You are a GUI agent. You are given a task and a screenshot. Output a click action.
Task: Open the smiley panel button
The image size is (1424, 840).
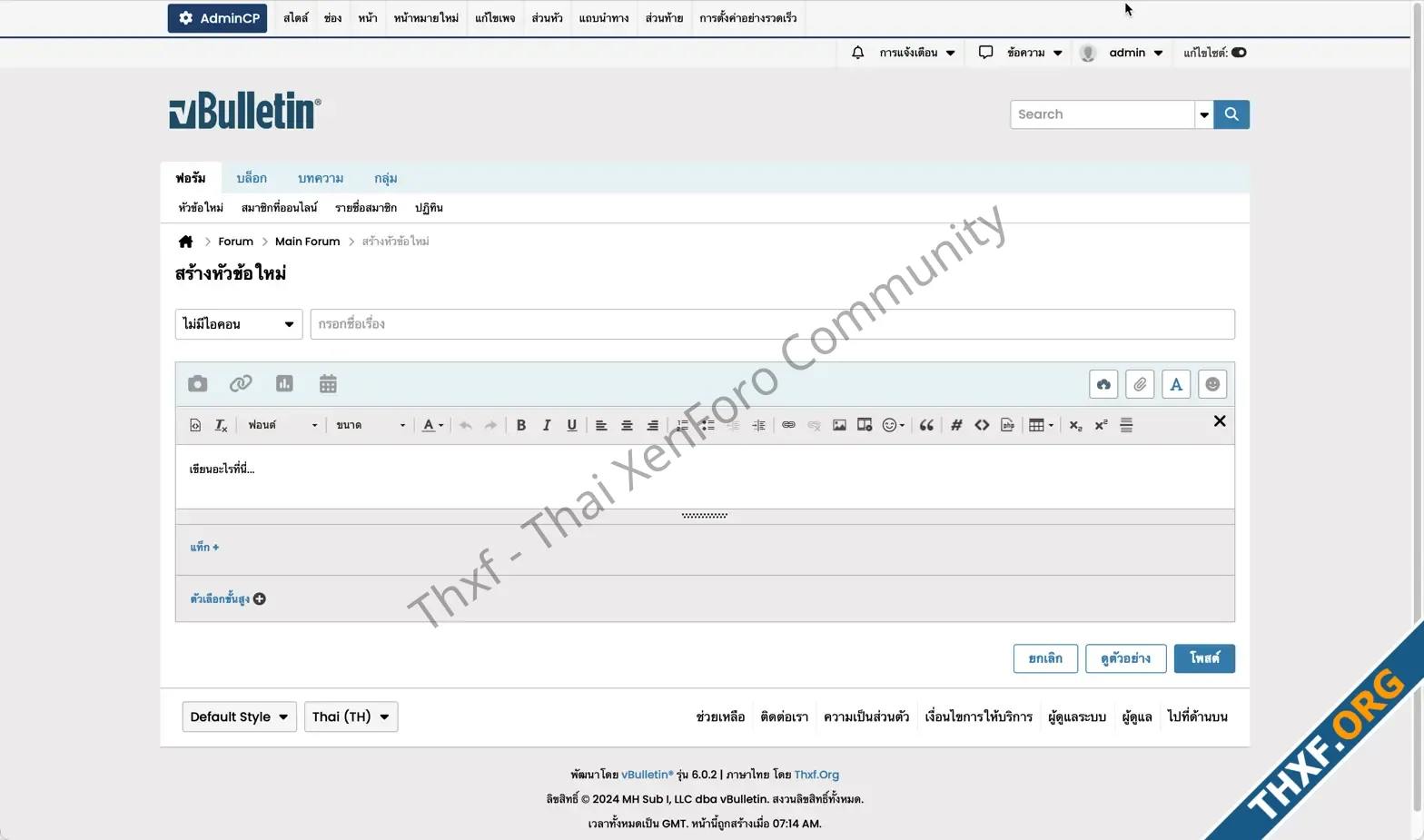point(1212,384)
